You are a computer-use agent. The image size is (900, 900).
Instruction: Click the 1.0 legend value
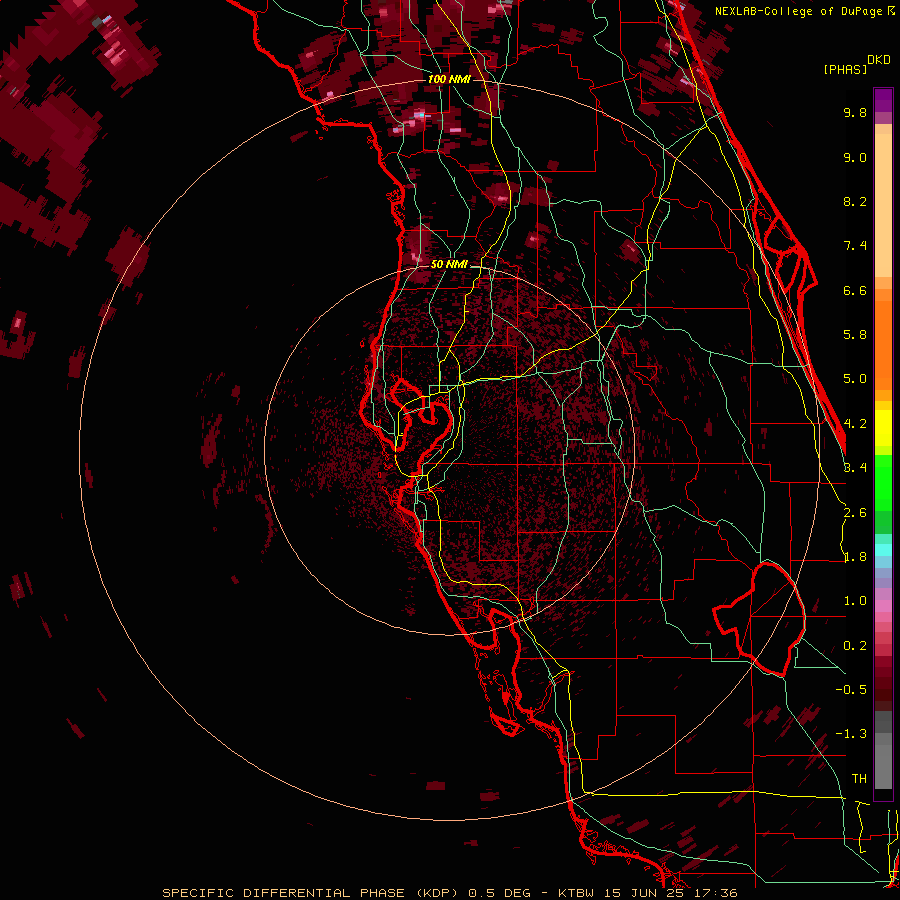coord(855,601)
